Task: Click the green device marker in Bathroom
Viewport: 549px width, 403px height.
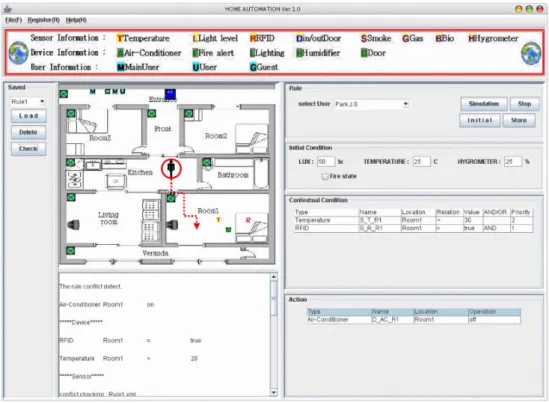Action: (x=207, y=162)
